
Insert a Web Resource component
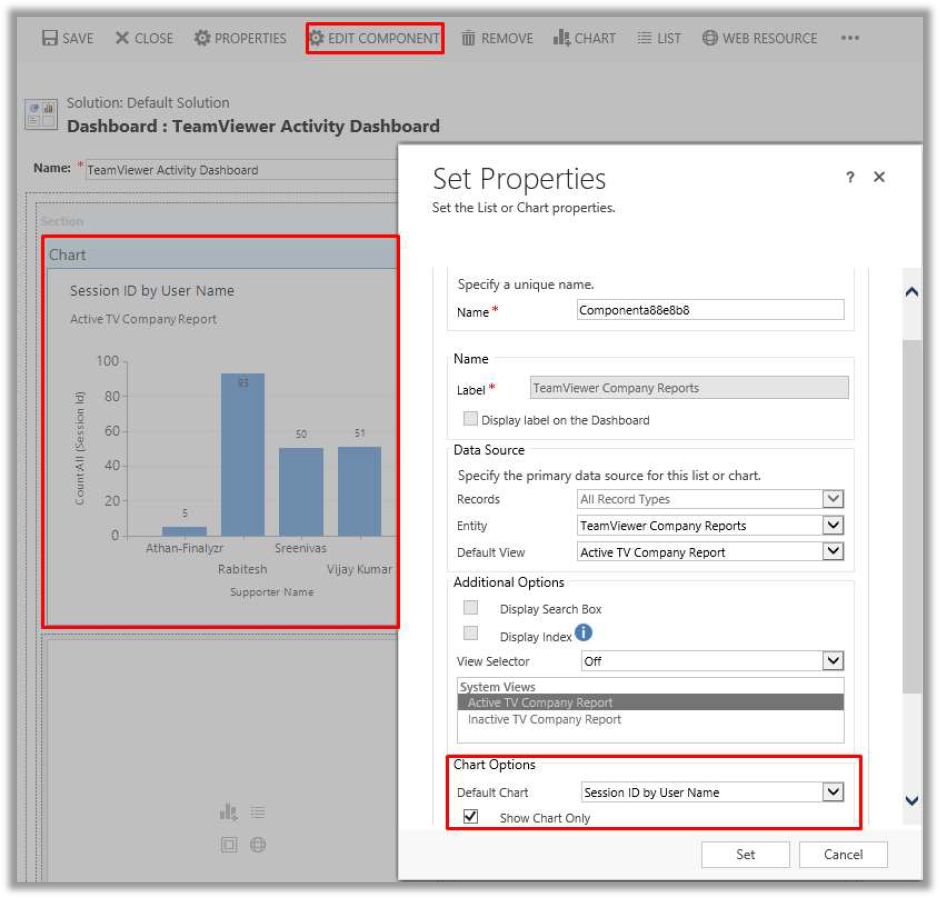(759, 38)
